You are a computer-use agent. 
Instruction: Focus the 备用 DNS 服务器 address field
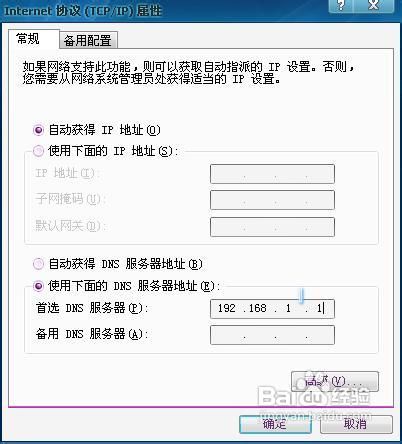tap(272, 335)
